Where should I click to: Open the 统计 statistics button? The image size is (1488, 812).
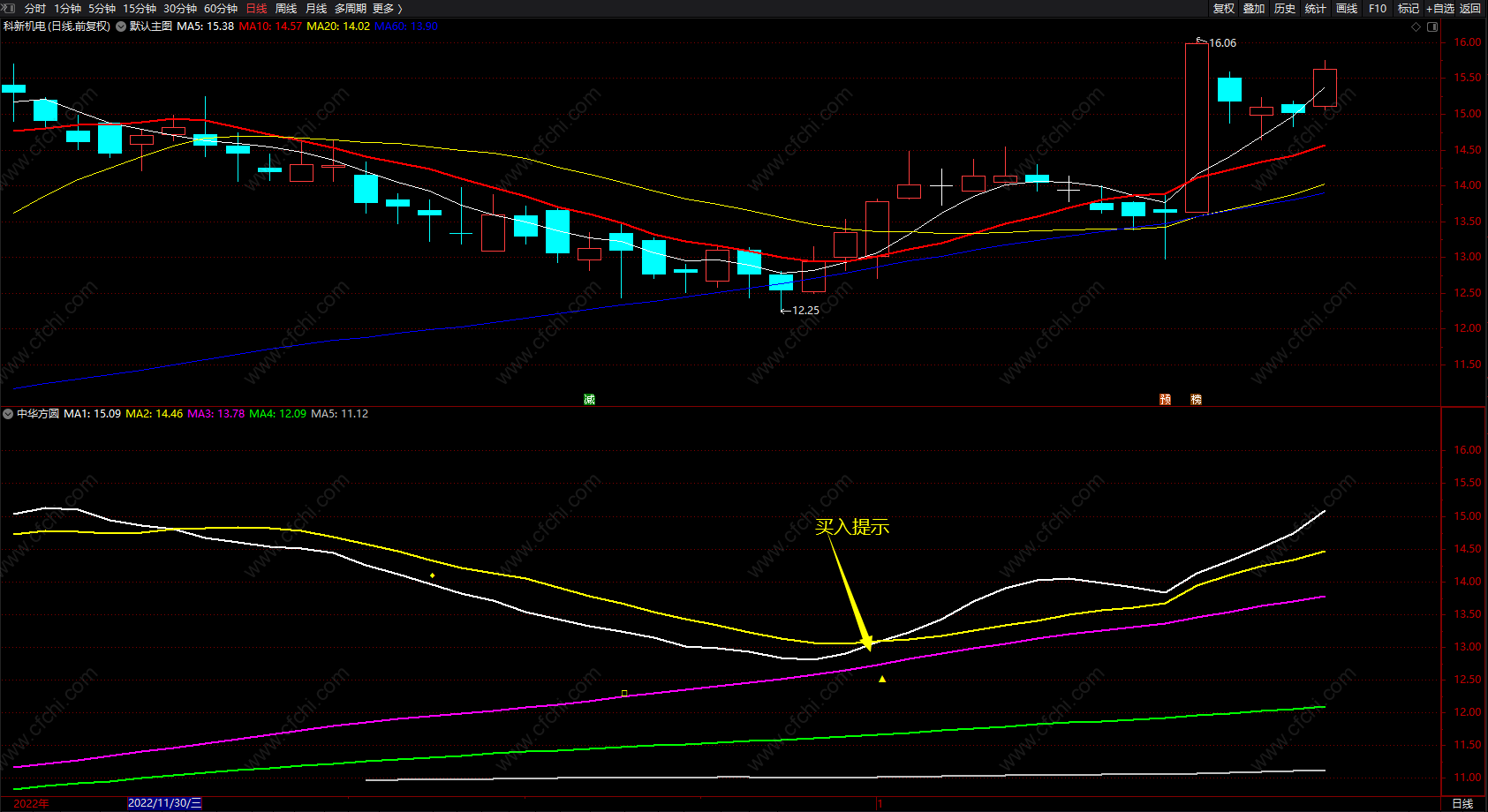pos(1316,9)
